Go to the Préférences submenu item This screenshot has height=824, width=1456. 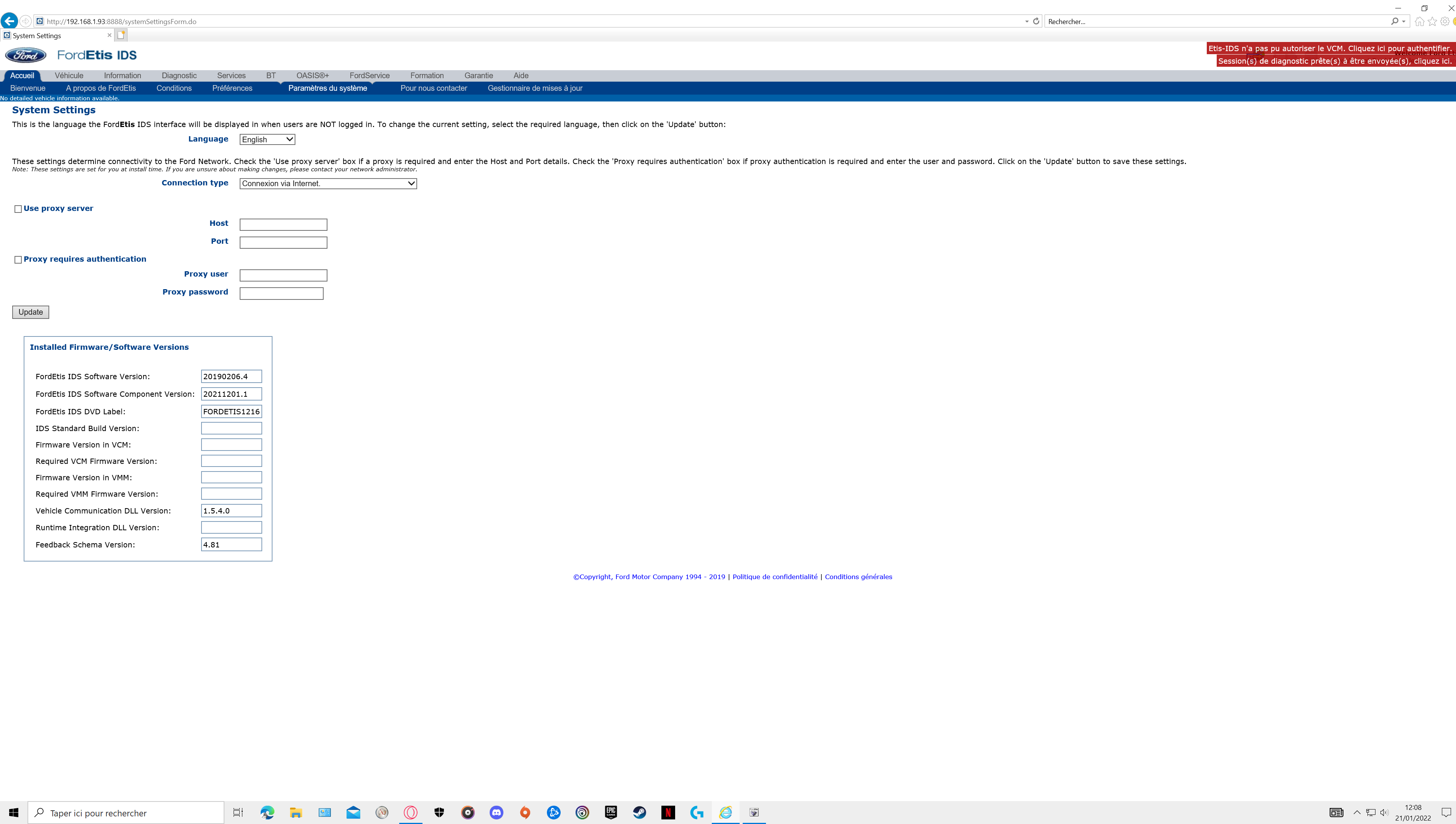point(232,88)
